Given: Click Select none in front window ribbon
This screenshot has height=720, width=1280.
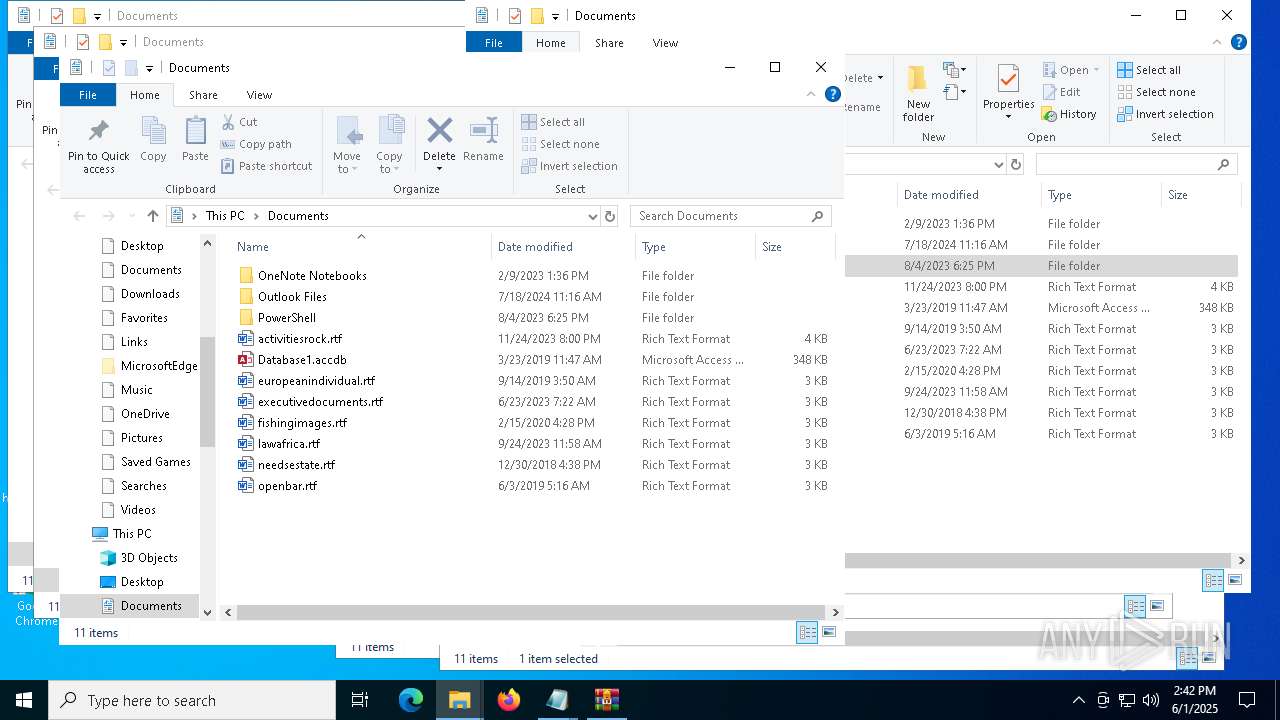Looking at the screenshot, I should [560, 144].
